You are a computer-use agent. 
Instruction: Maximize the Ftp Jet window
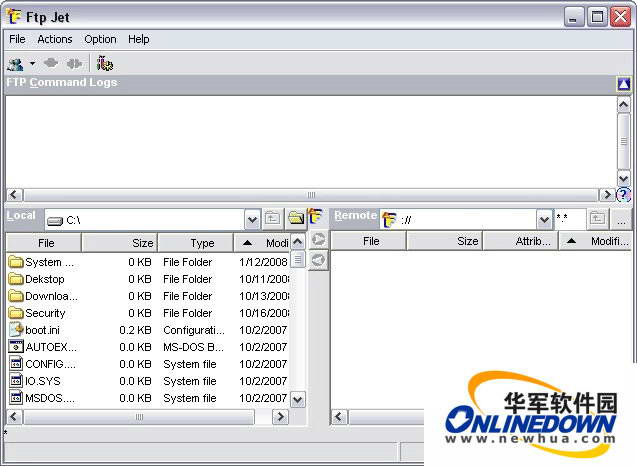click(x=597, y=17)
